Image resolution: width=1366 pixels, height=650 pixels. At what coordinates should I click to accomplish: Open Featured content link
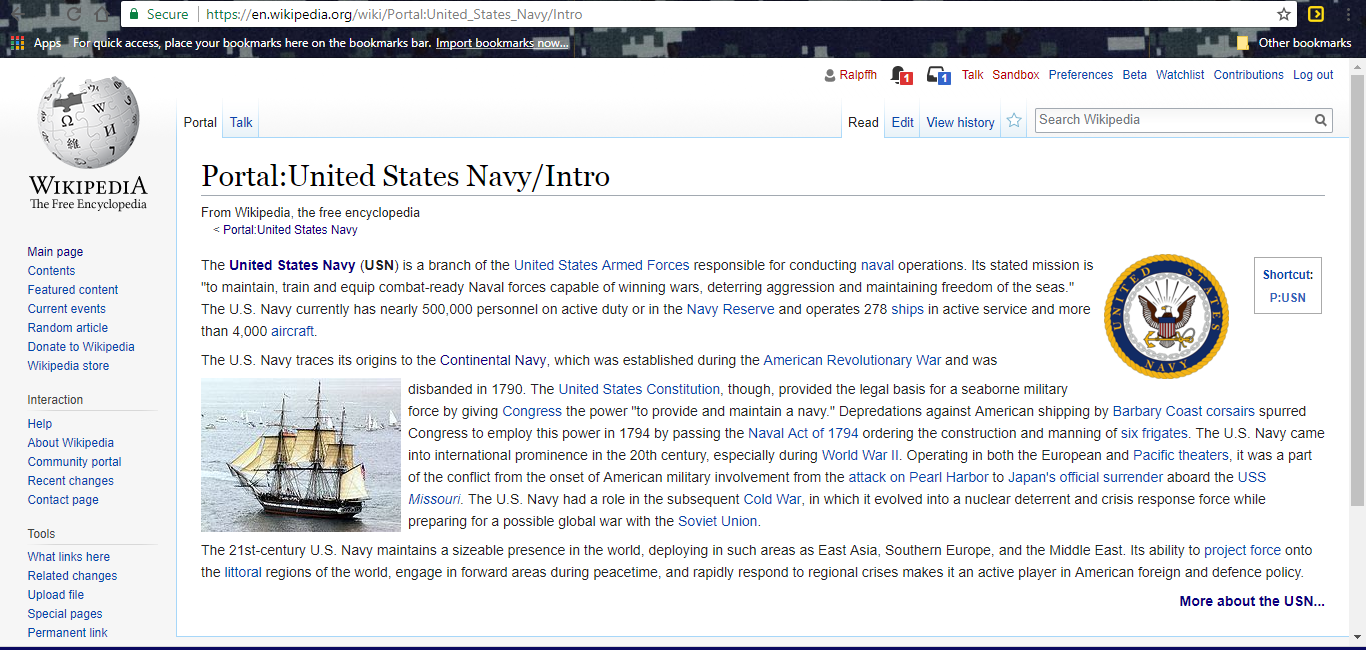pos(73,290)
